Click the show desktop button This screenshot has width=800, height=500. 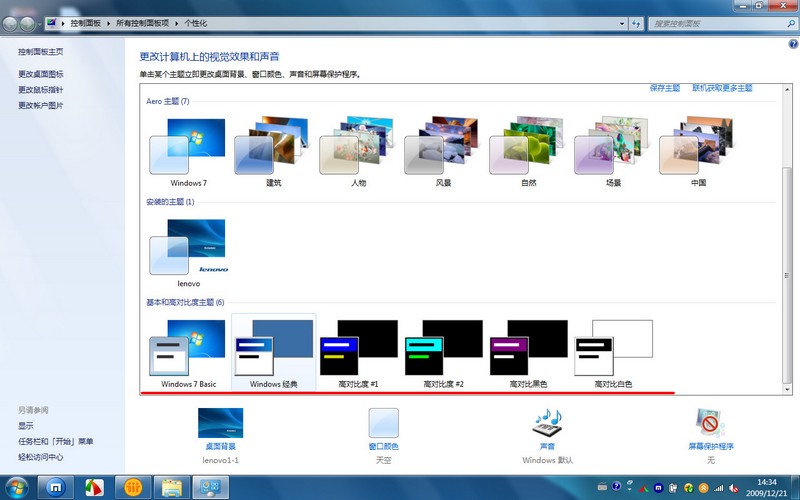[x=796, y=487]
